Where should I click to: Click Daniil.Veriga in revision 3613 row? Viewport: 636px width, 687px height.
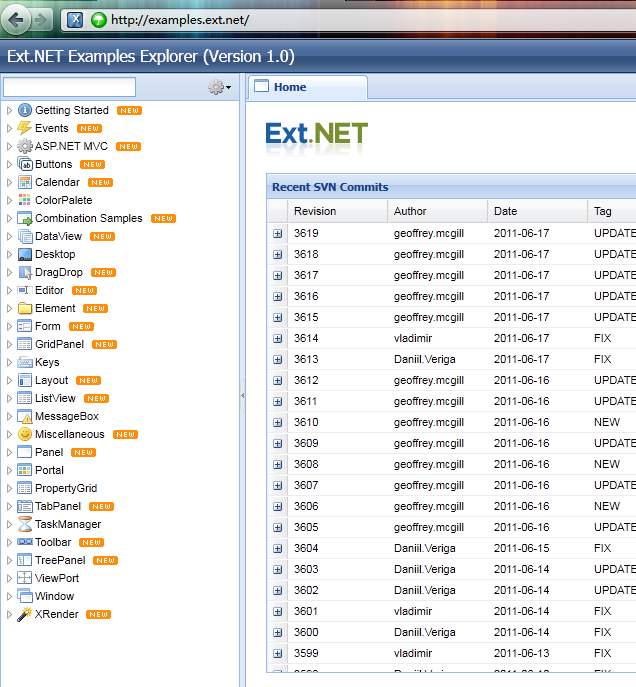click(424, 359)
